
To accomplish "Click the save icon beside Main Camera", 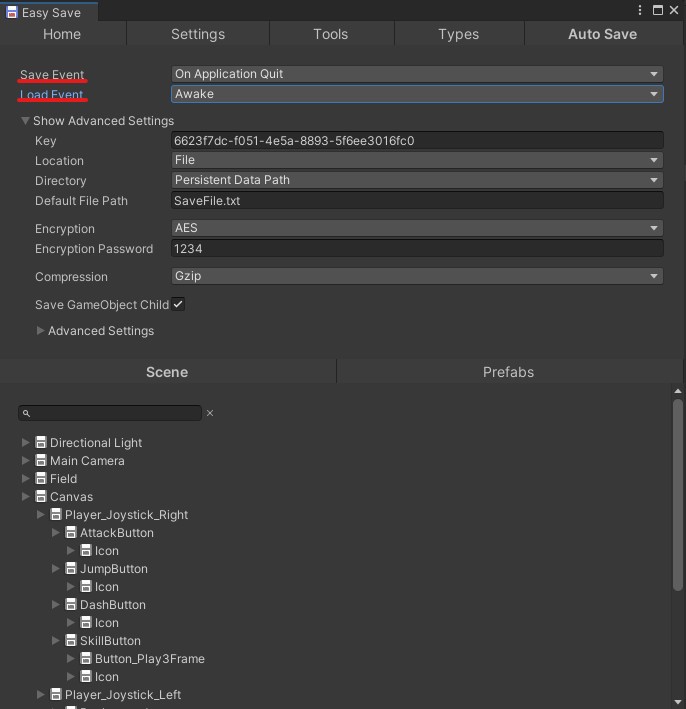I will (x=41, y=460).
